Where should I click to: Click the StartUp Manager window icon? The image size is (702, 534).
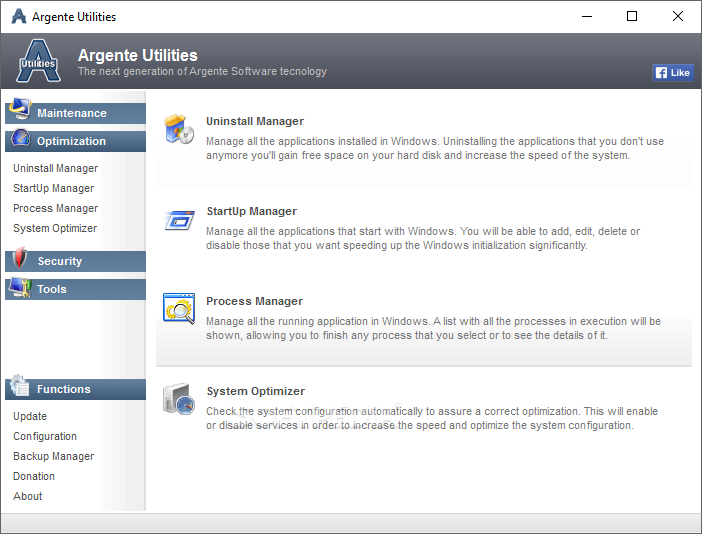click(x=179, y=220)
